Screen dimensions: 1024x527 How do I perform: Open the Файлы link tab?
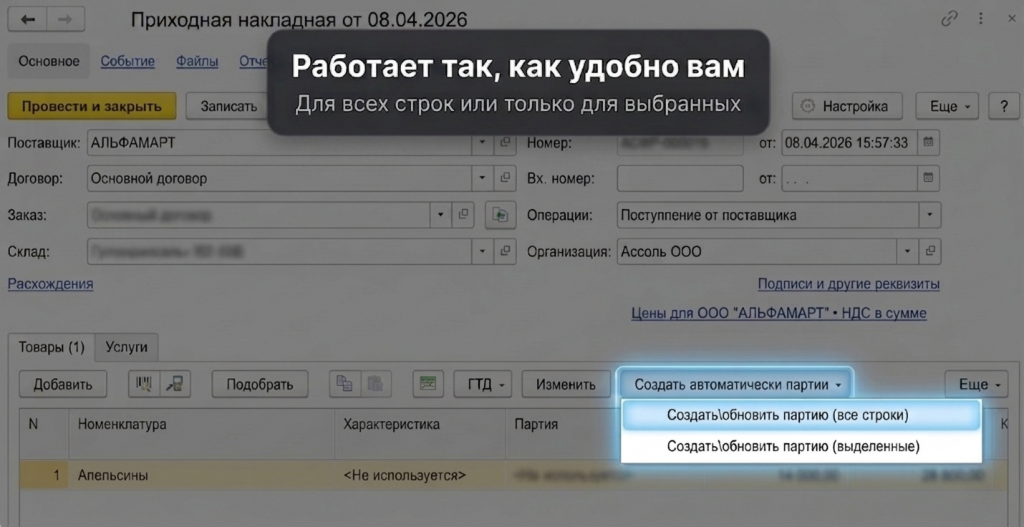197,61
